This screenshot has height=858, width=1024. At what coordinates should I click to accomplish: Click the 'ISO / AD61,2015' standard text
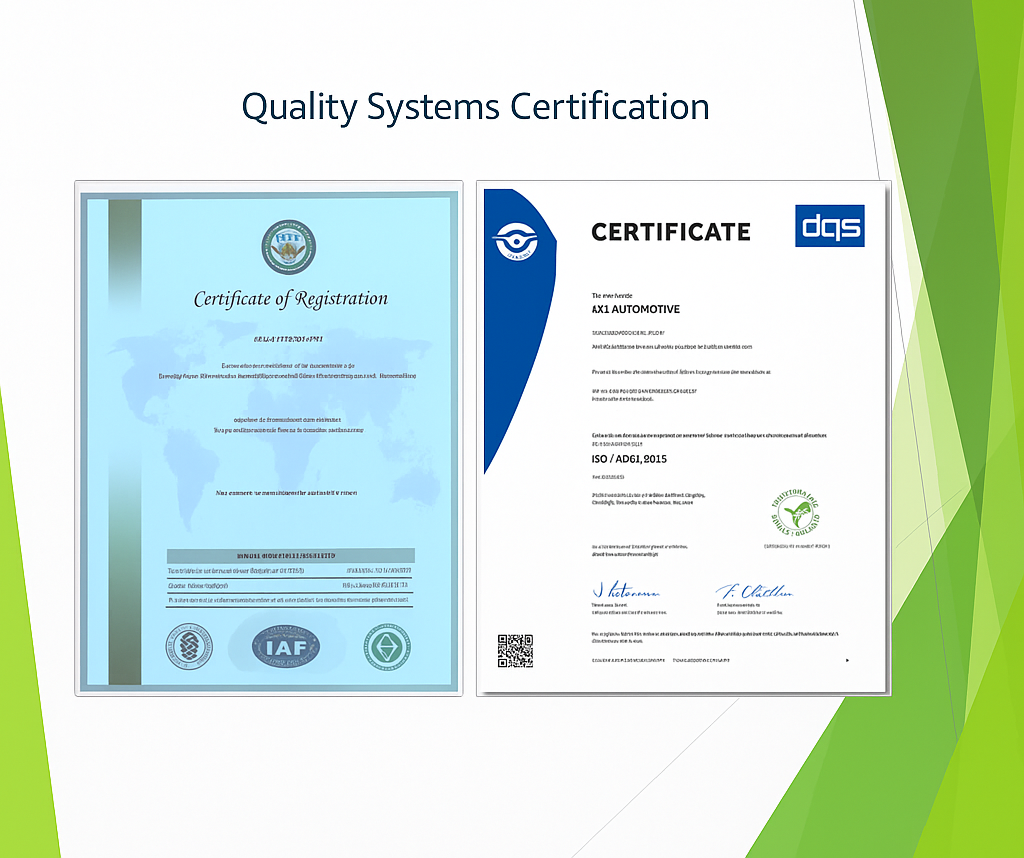[x=629, y=459]
